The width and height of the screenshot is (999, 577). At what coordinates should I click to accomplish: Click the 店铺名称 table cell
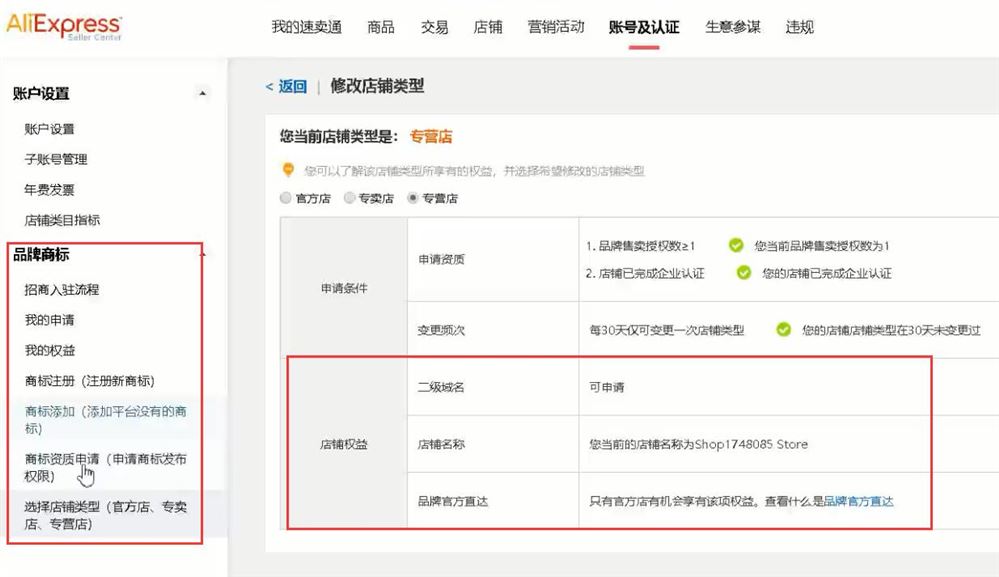[493, 444]
